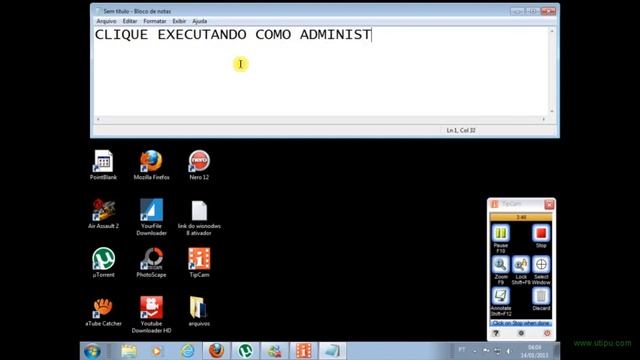This screenshot has height=360, width=640.
Task: Select the Mozilla Firefox desktop shortcut
Action: 151,165
